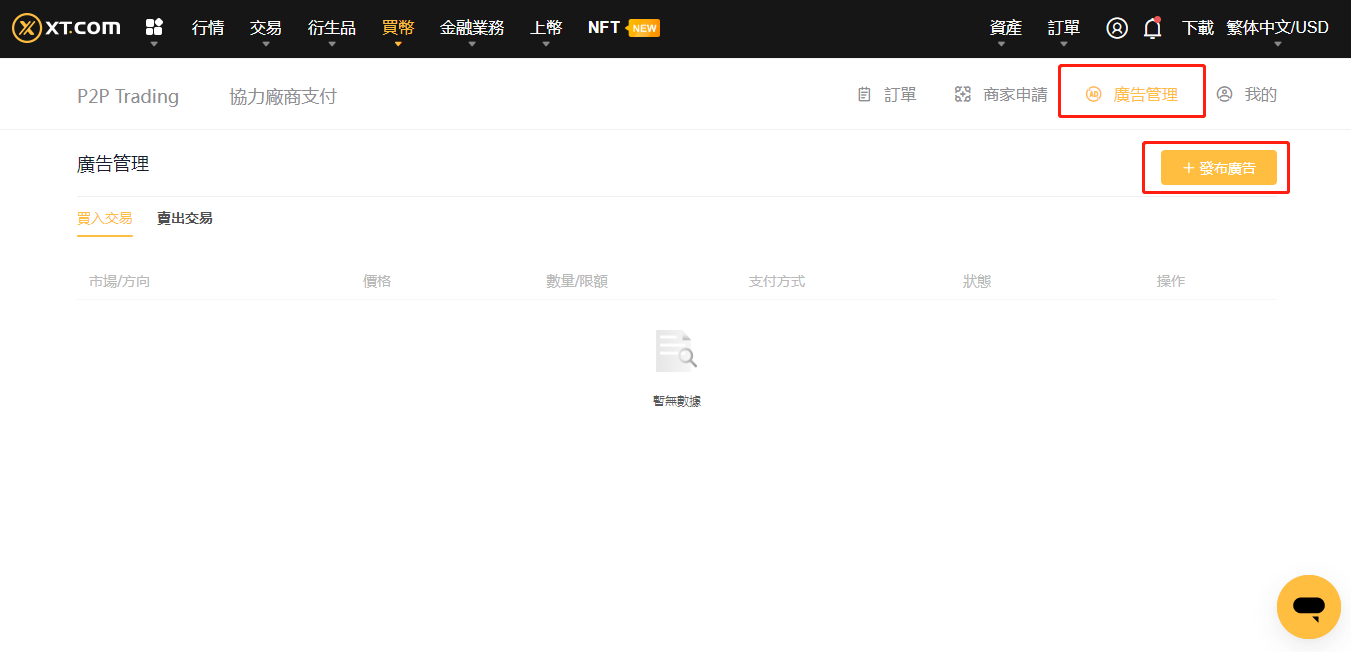
Task: Click the 暫無數據 empty state text
Action: click(677, 401)
